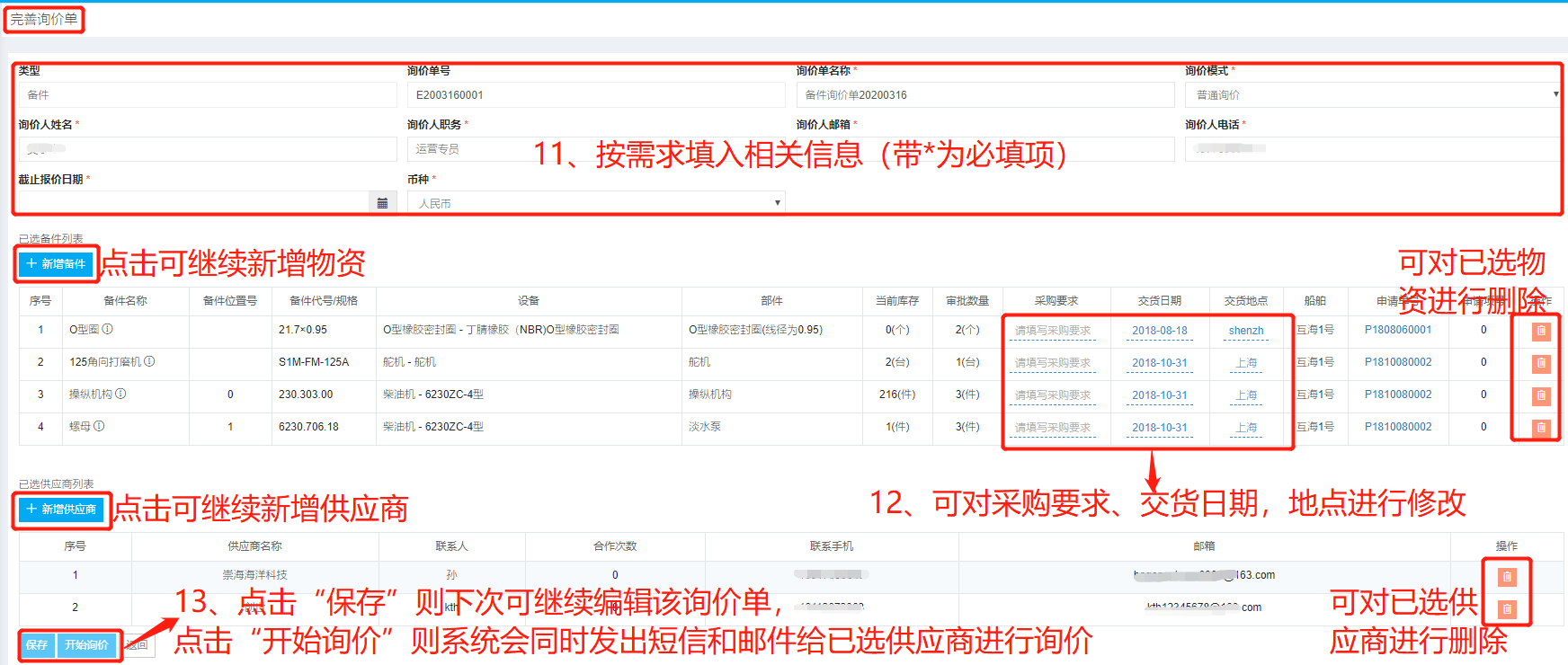Click 新增备件 button to add parts

click(x=56, y=263)
